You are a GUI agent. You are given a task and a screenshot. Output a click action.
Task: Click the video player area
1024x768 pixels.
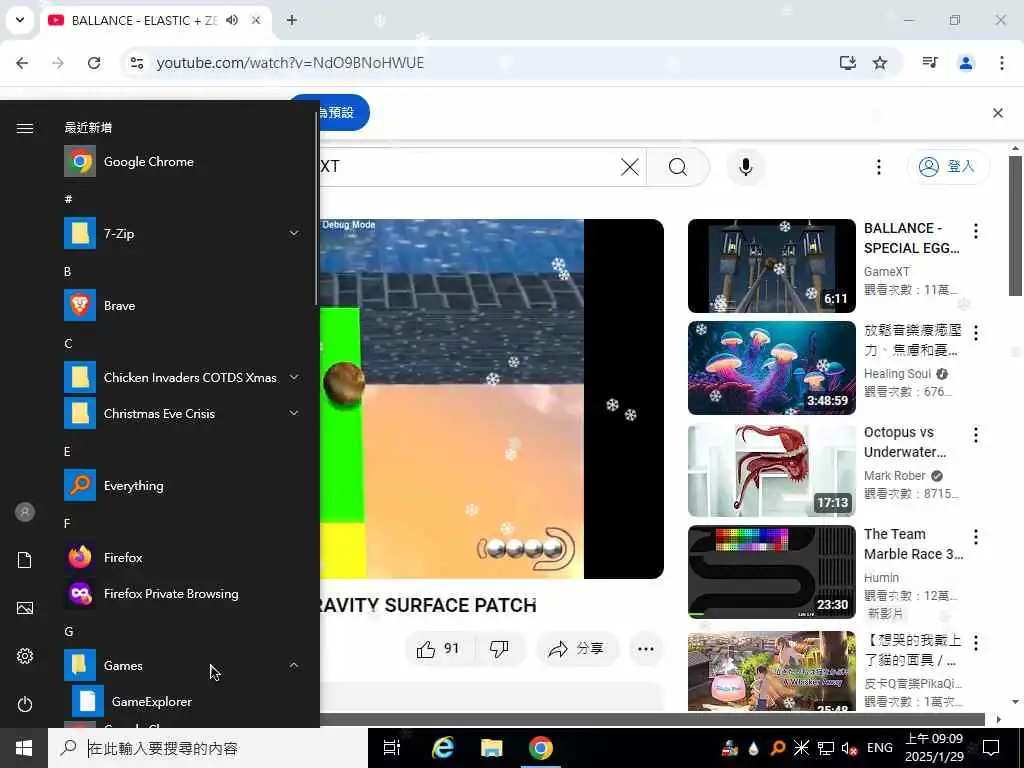[x=492, y=399]
